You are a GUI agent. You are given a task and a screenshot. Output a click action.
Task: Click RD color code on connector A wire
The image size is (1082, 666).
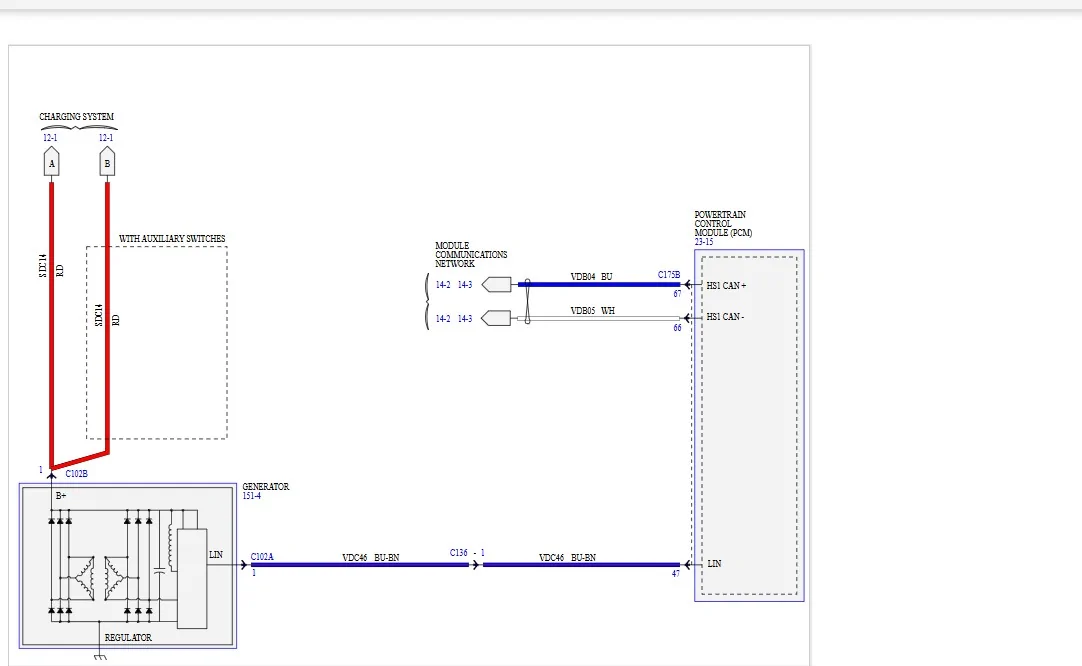(60, 271)
